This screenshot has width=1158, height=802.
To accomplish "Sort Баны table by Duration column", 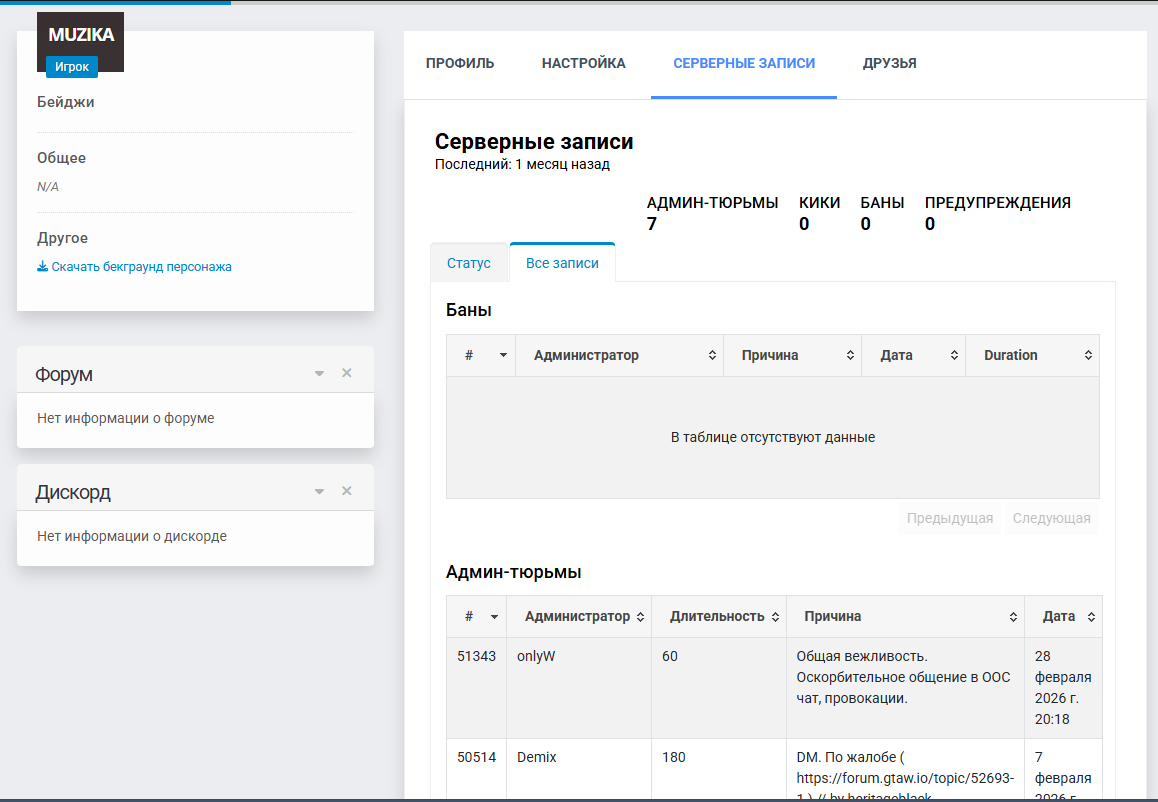I will pyautogui.click(x=1032, y=355).
